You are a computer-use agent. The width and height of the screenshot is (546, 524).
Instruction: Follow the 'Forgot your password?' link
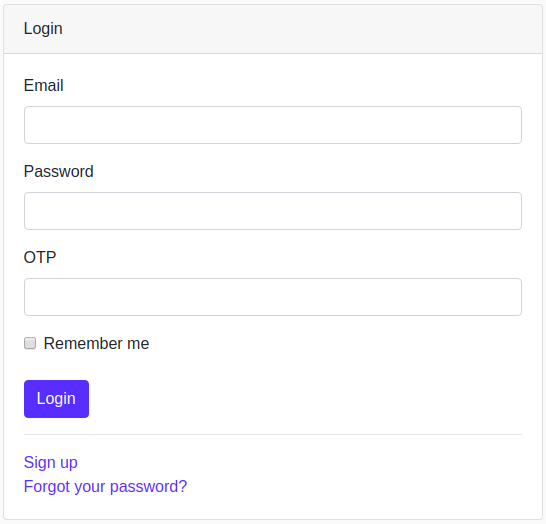point(105,486)
